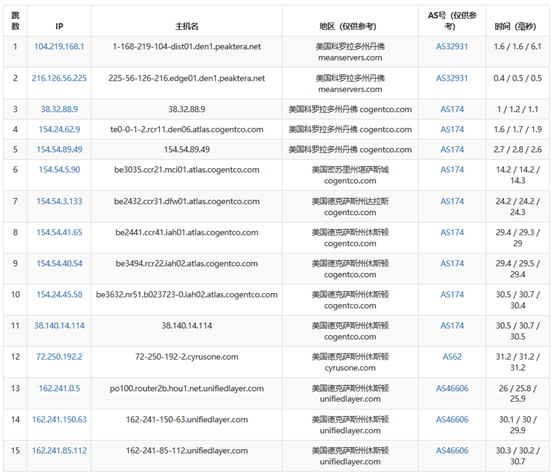The height and width of the screenshot is (476, 554).
Task: Select hostname be3632.nr51.b023723-0.iah02.atlas.cogentco.com
Action: 187,295
